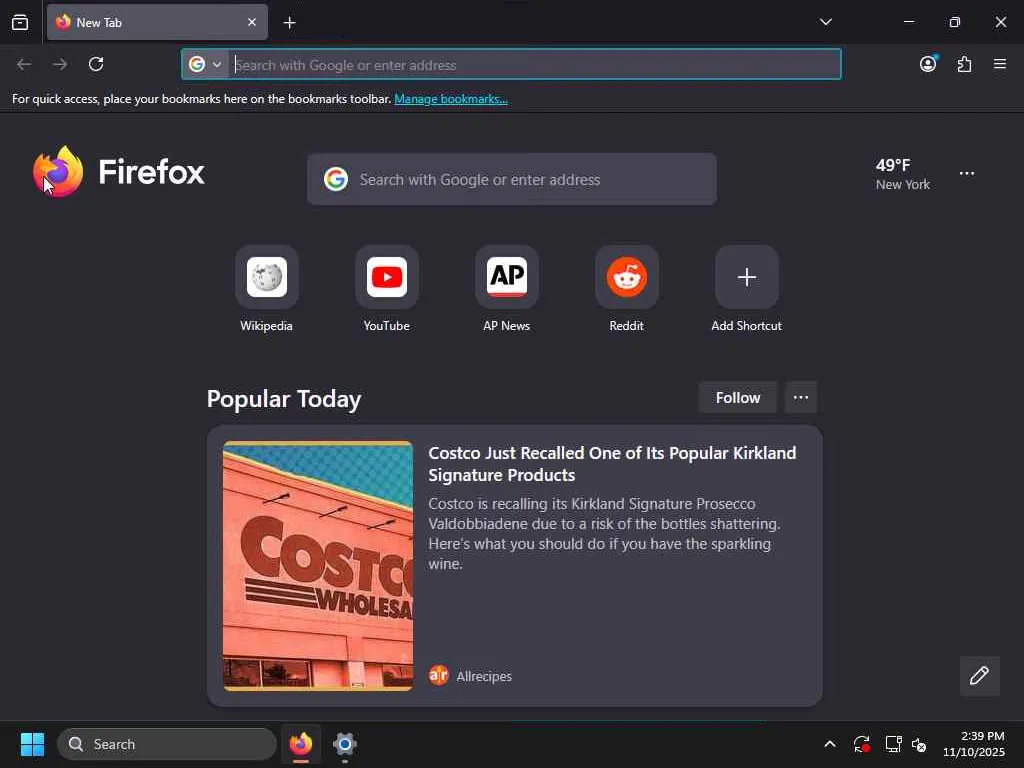This screenshot has width=1024, height=768.
Task: Open the Costco store article thumbnail
Action: [x=318, y=566]
